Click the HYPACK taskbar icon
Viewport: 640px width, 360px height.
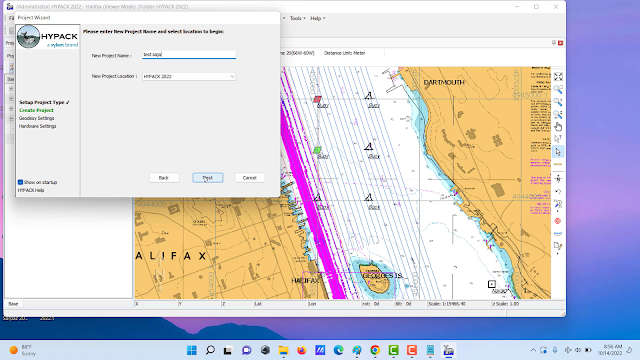(x=449, y=350)
